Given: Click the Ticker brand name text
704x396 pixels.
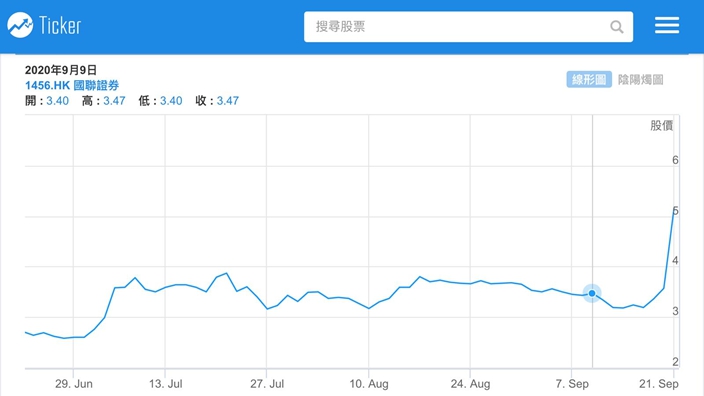Looking at the screenshot, I should (x=60, y=25).
